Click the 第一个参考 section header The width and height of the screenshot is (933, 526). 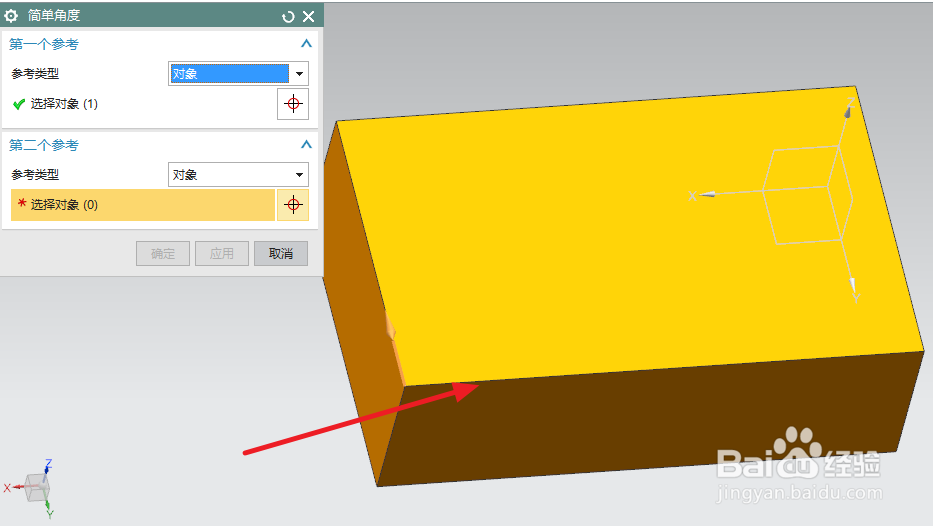click(x=43, y=44)
